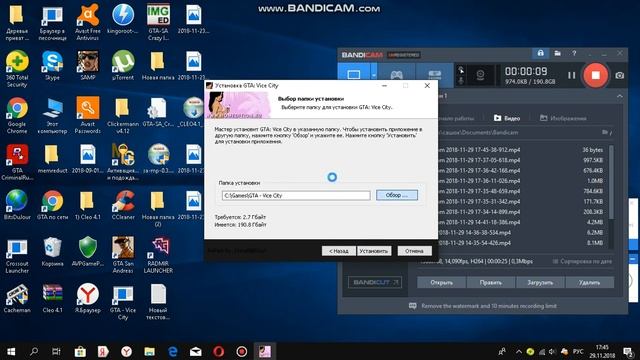Click the Bandicam lock icon
640x360 pixels.
click(x=540, y=53)
